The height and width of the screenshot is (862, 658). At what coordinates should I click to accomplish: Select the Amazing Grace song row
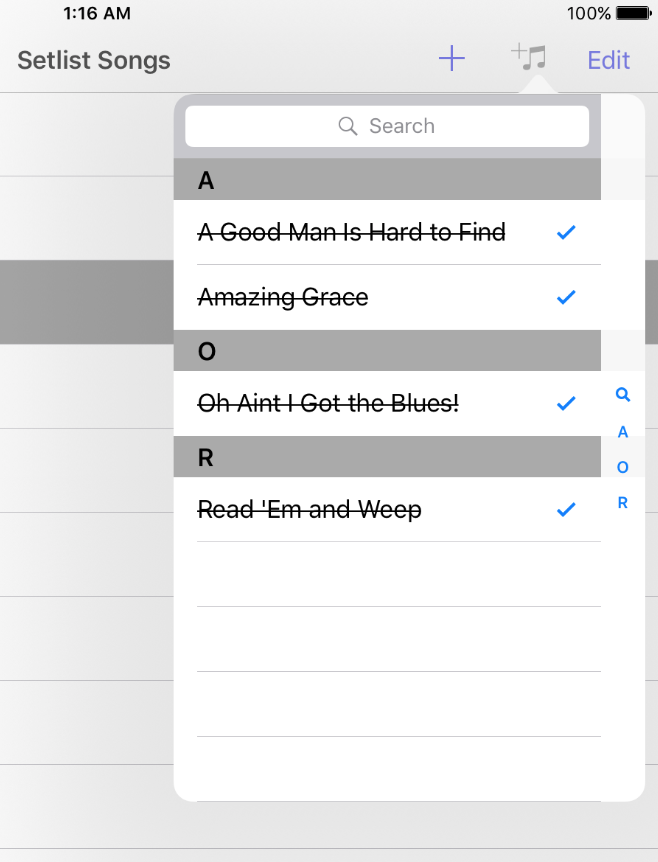pyautogui.click(x=283, y=298)
